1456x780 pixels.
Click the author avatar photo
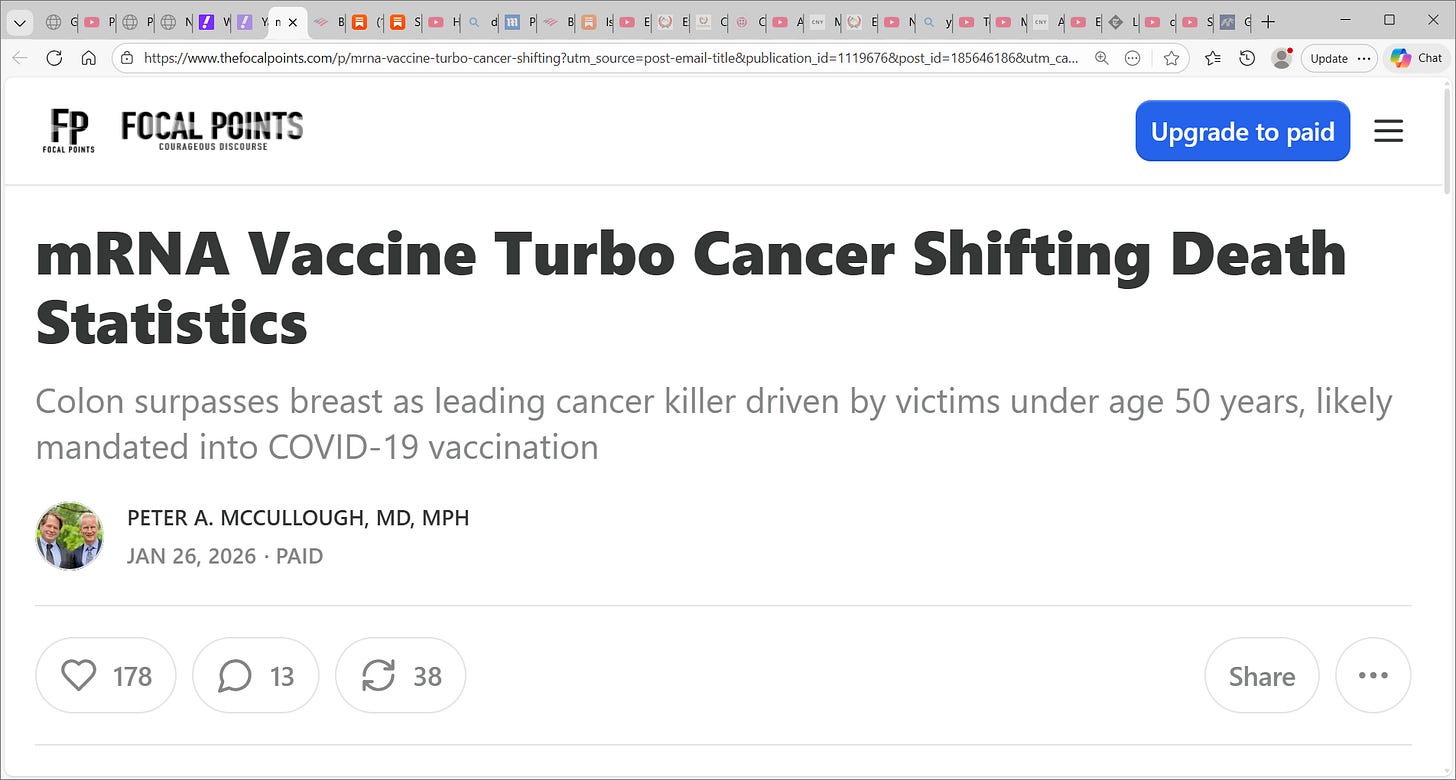[70, 536]
